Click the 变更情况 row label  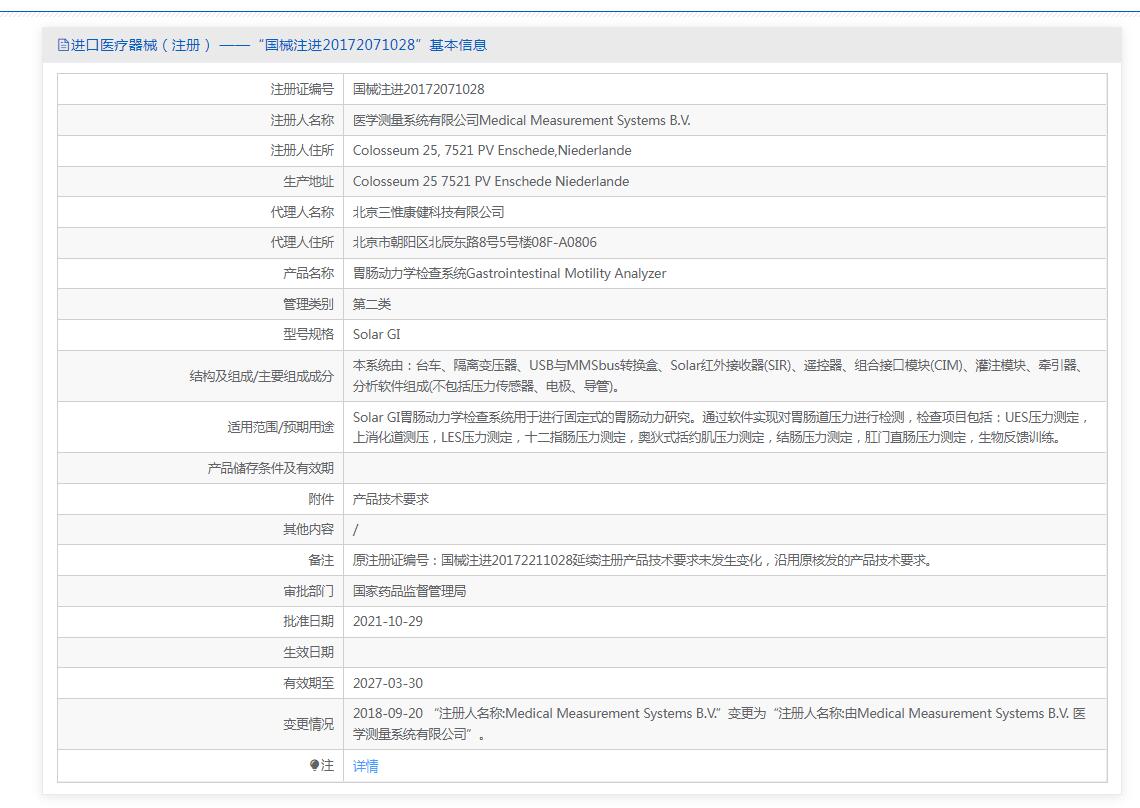(x=308, y=724)
